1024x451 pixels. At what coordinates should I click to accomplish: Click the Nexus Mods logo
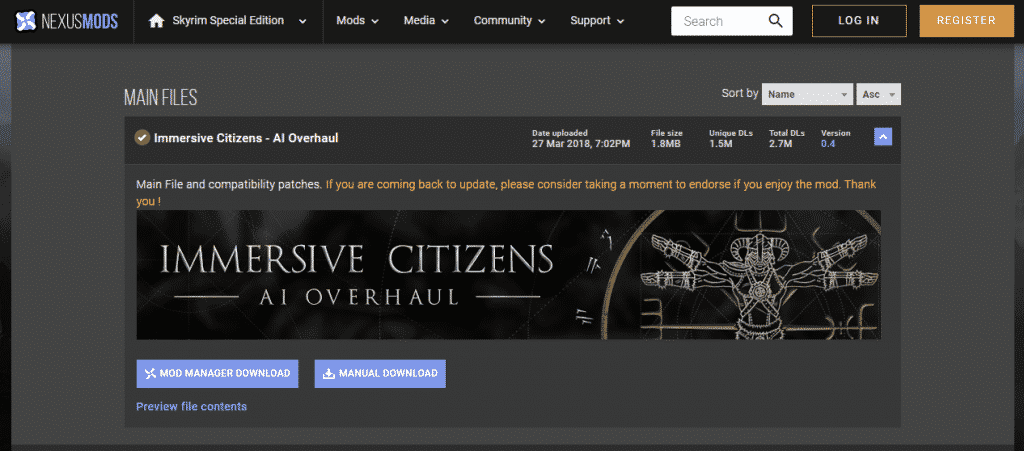(67, 22)
